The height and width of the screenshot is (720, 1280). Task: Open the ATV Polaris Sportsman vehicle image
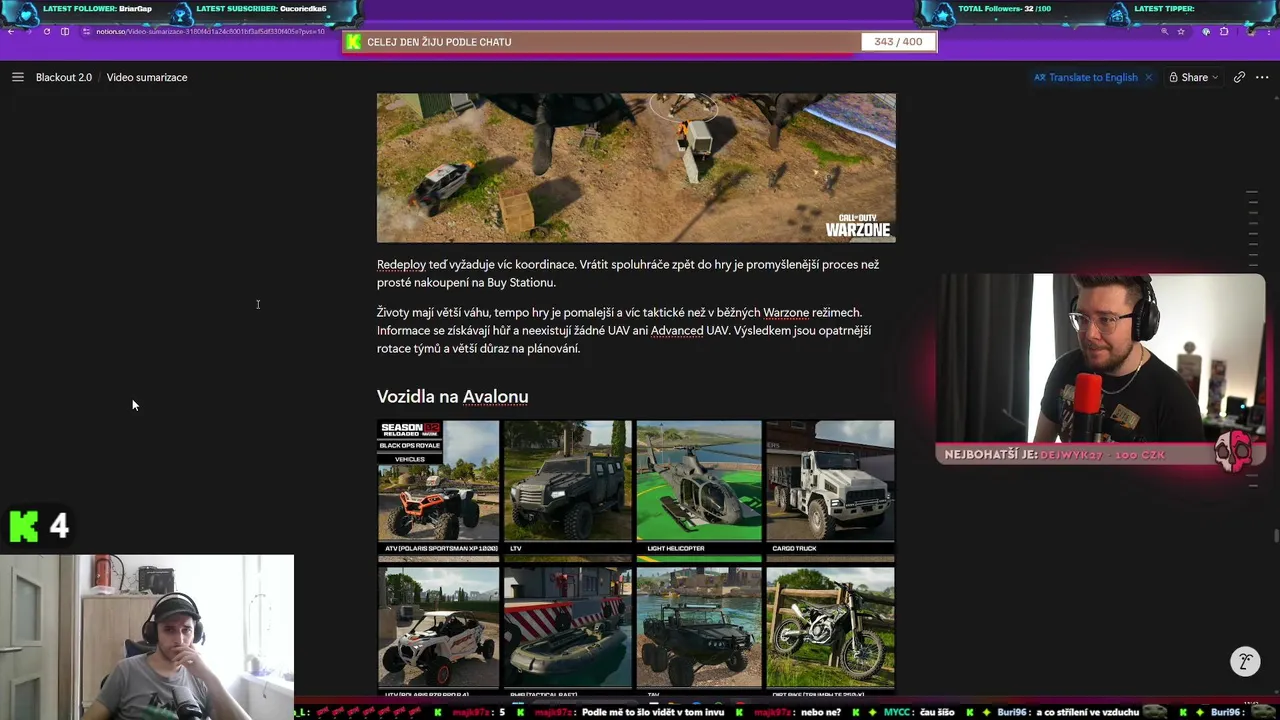click(x=438, y=487)
